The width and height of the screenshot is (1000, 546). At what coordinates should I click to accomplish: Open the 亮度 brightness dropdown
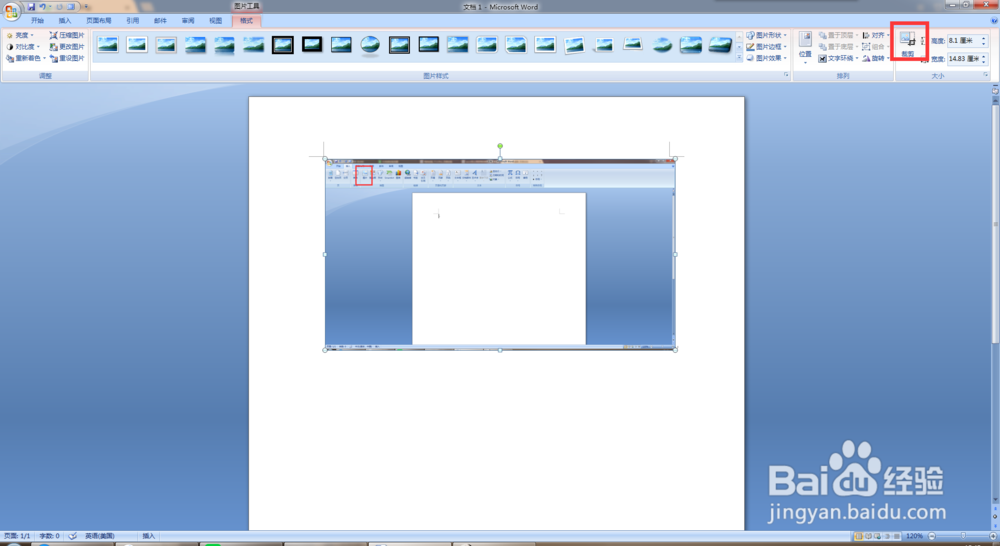coord(20,35)
